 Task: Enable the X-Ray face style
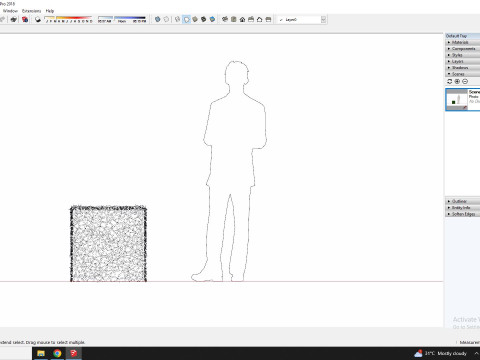[158, 19]
